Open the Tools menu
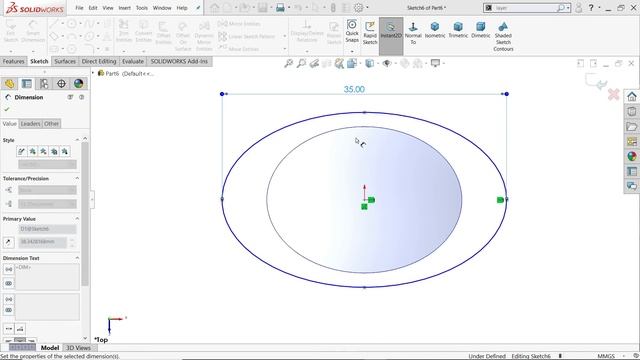 [142, 8]
